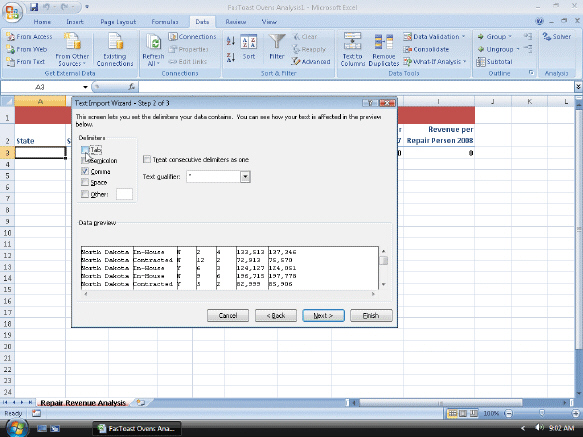
Task: Open the Text qualifier dropdown
Action: [245, 177]
